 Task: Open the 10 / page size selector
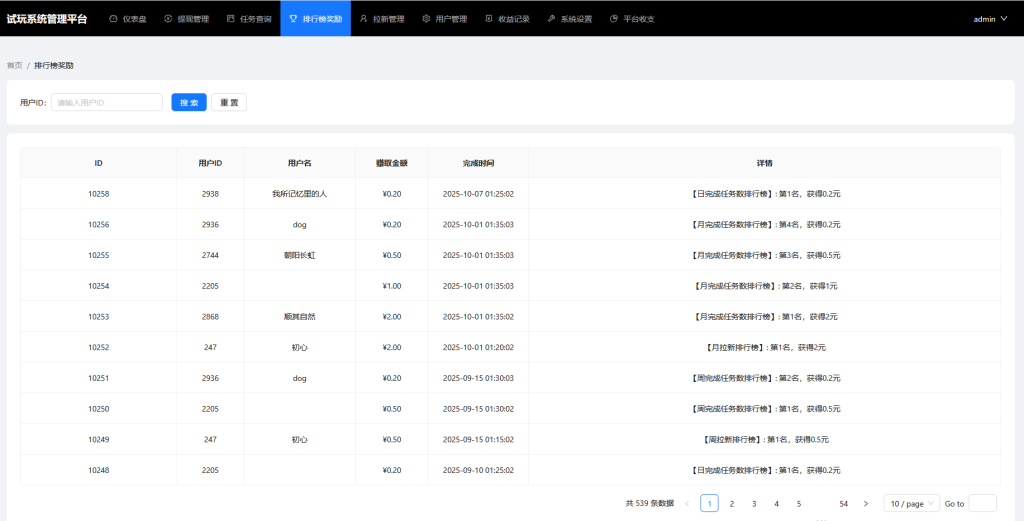(x=911, y=503)
